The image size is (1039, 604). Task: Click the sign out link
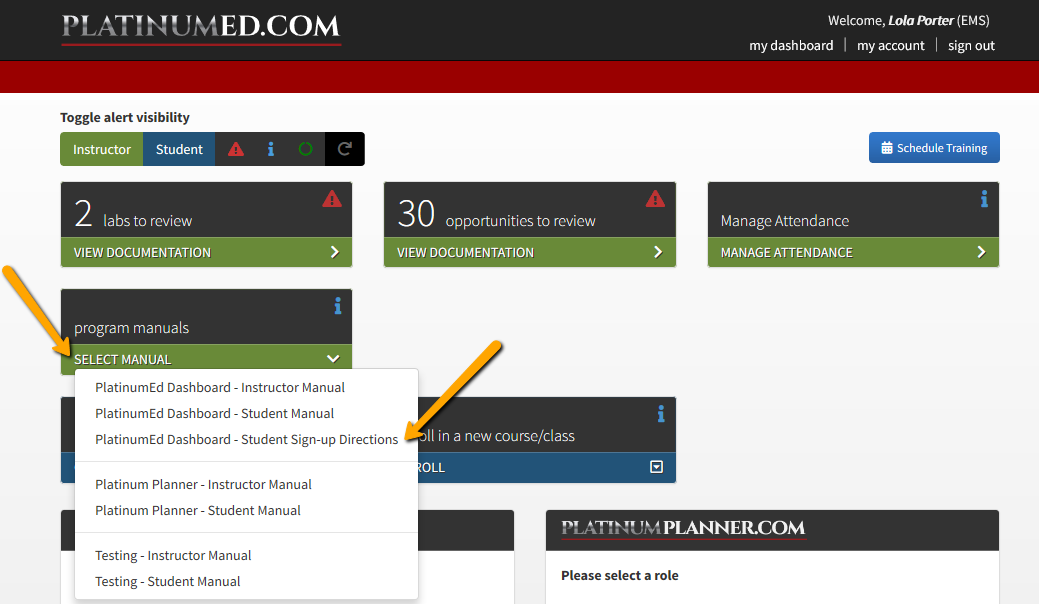[970, 45]
